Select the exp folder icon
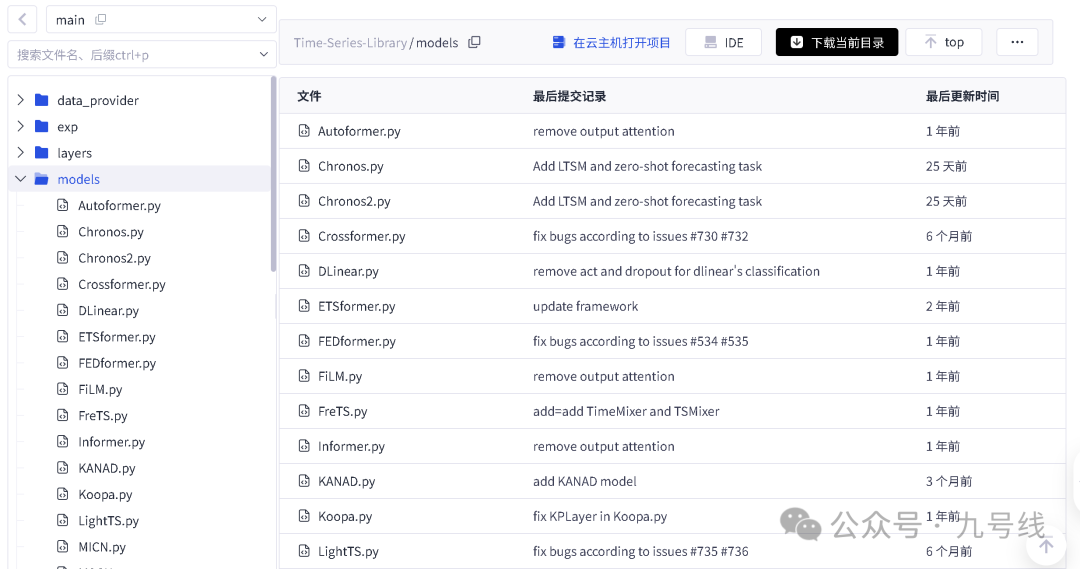 pos(41,126)
